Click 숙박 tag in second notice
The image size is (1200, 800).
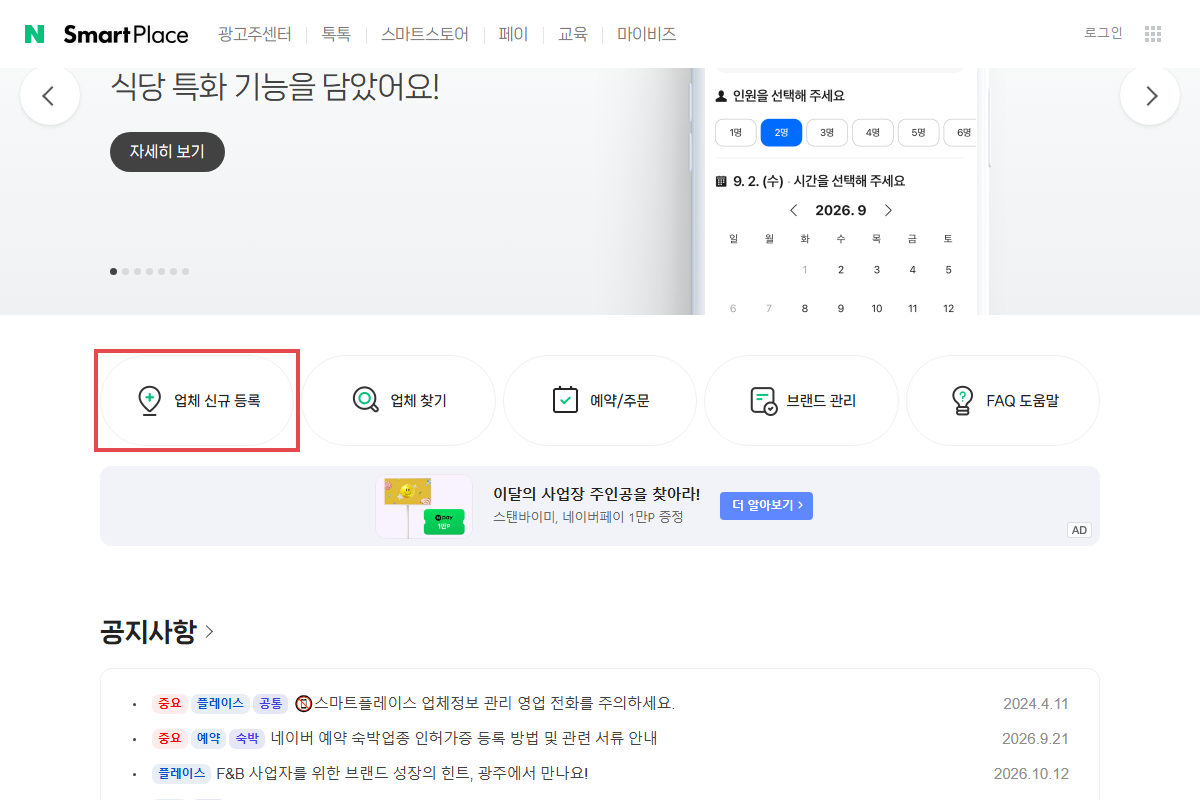coord(246,739)
